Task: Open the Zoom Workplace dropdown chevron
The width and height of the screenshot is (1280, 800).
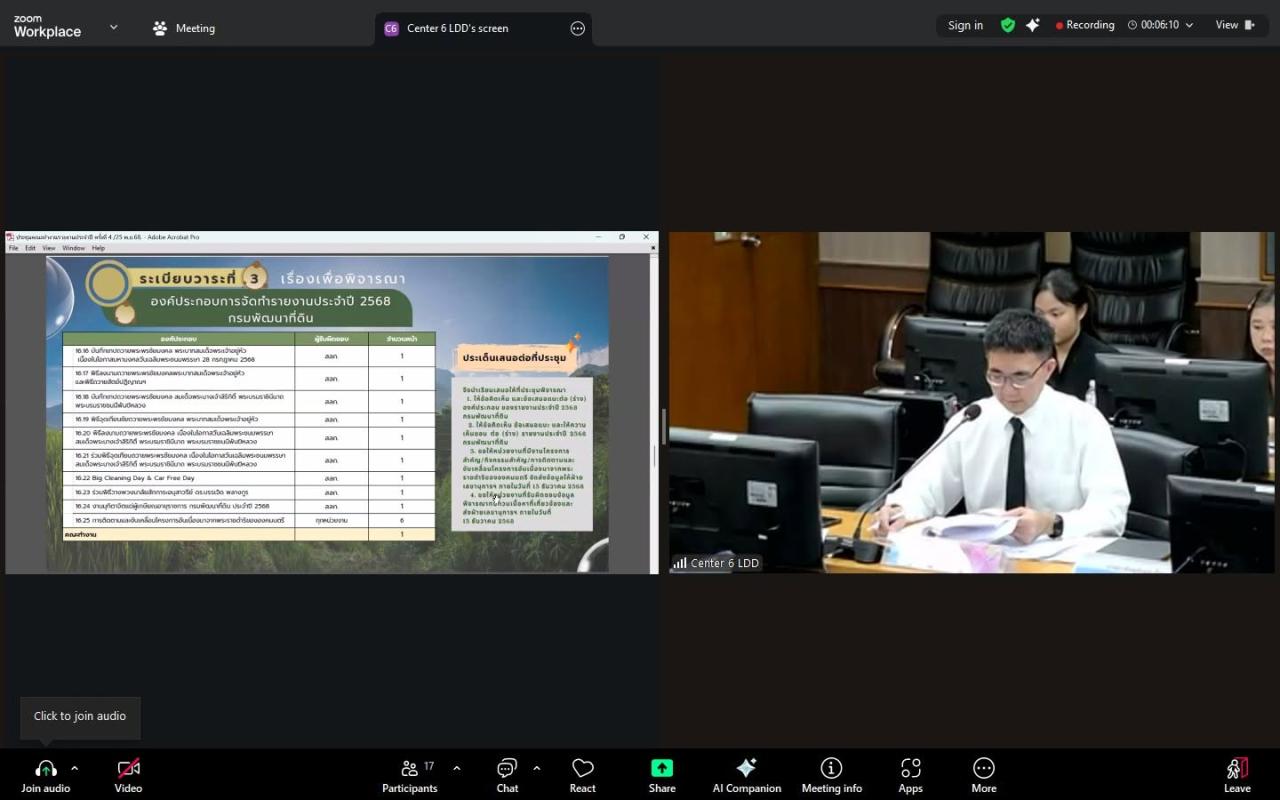Action: point(113,27)
